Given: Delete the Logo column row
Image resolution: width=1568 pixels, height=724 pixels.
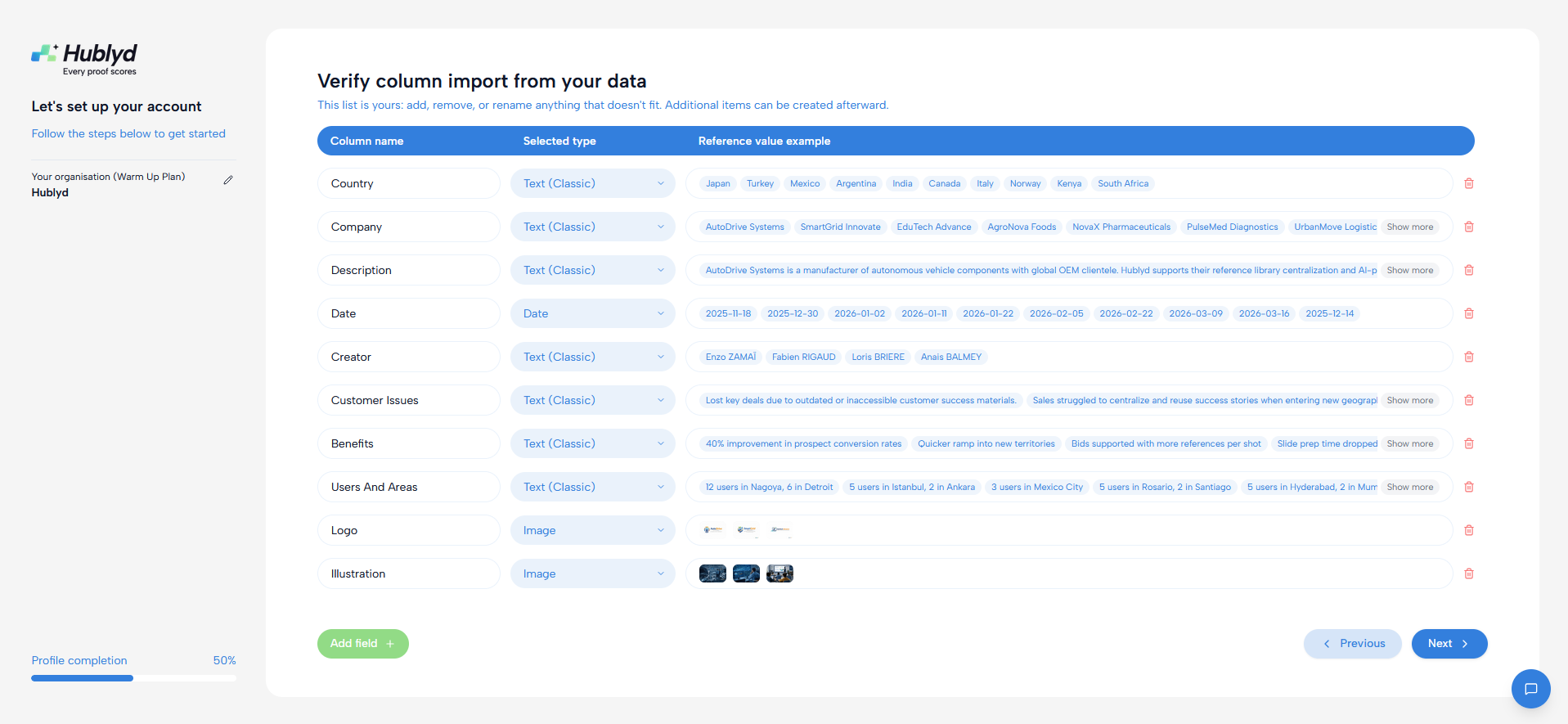Looking at the screenshot, I should click(x=1469, y=530).
